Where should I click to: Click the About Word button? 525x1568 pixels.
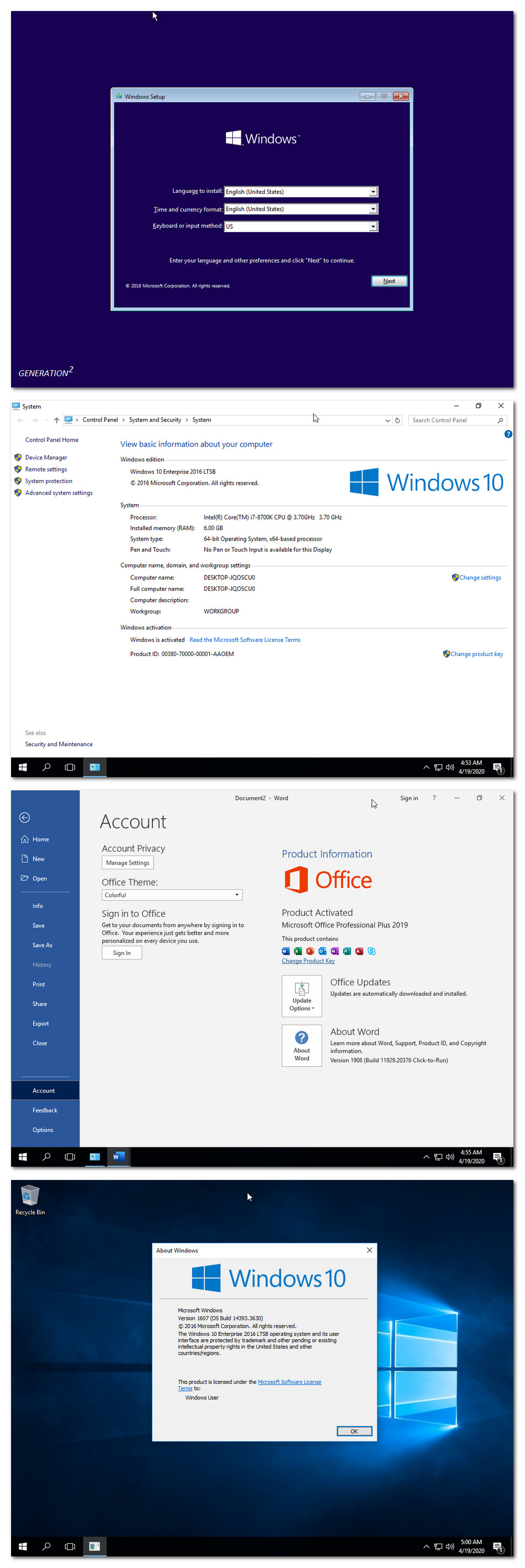[302, 1046]
